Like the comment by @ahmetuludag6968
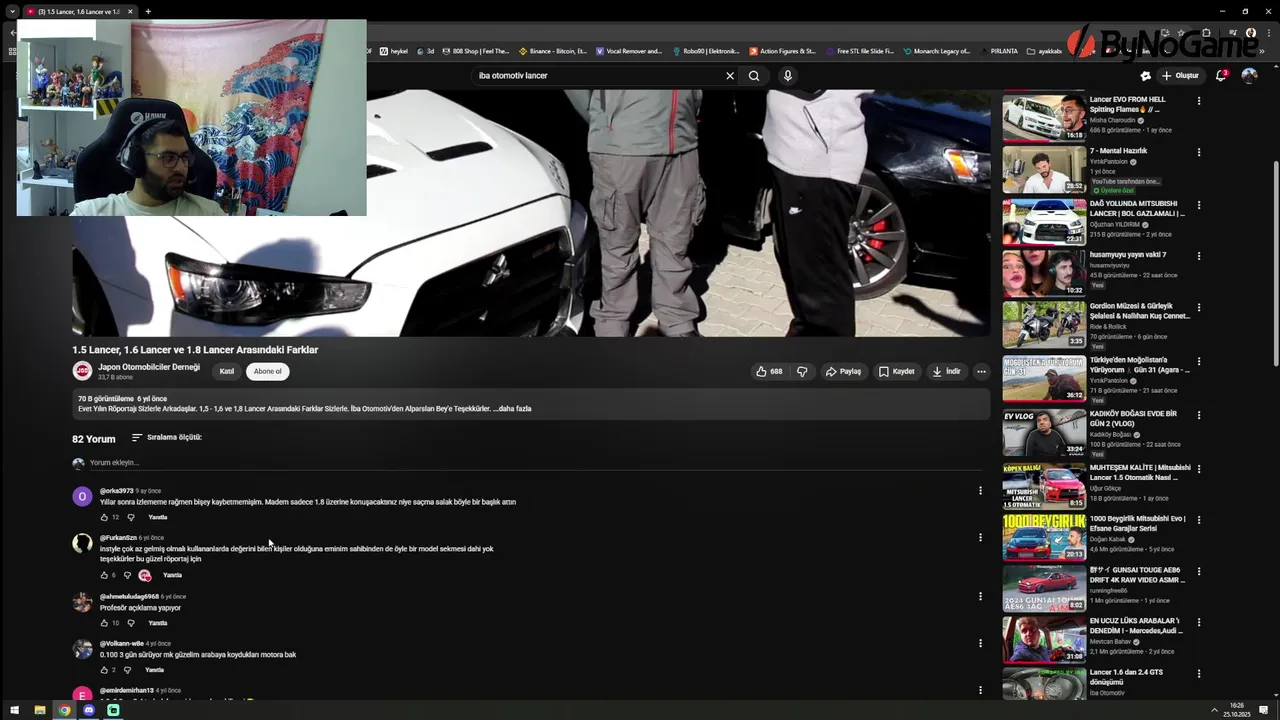 click(x=104, y=623)
